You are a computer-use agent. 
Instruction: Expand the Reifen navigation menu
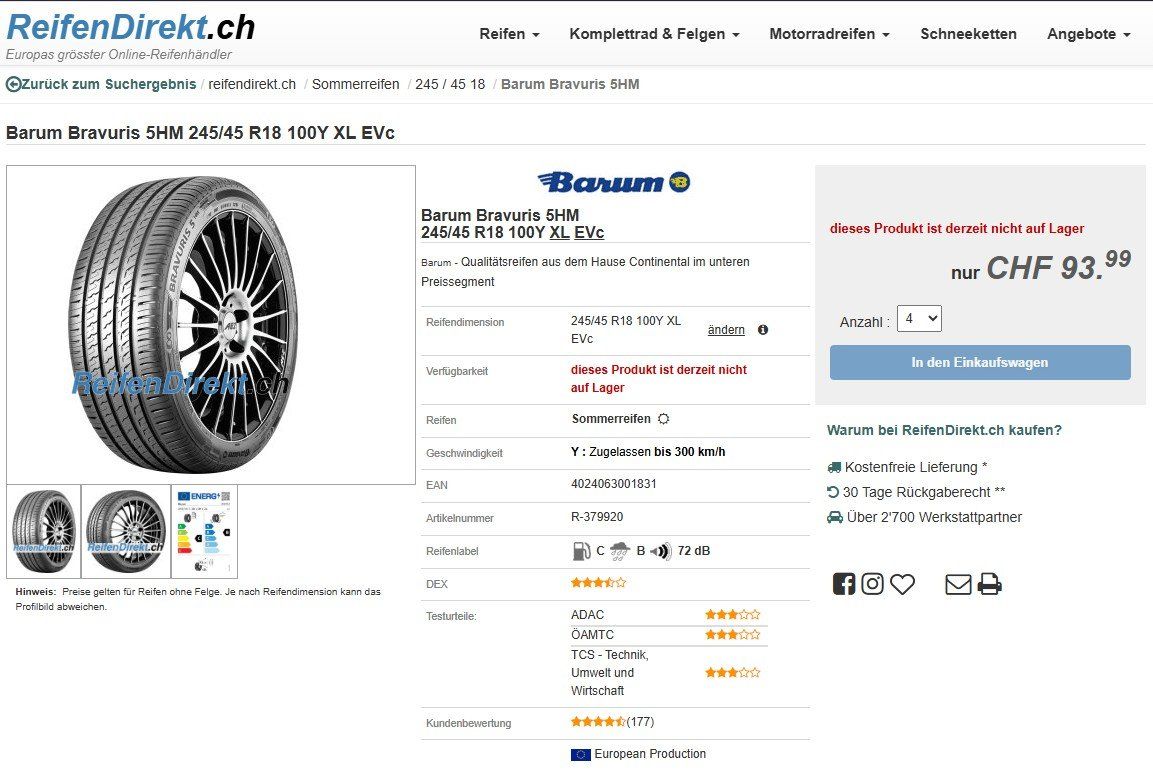point(509,34)
